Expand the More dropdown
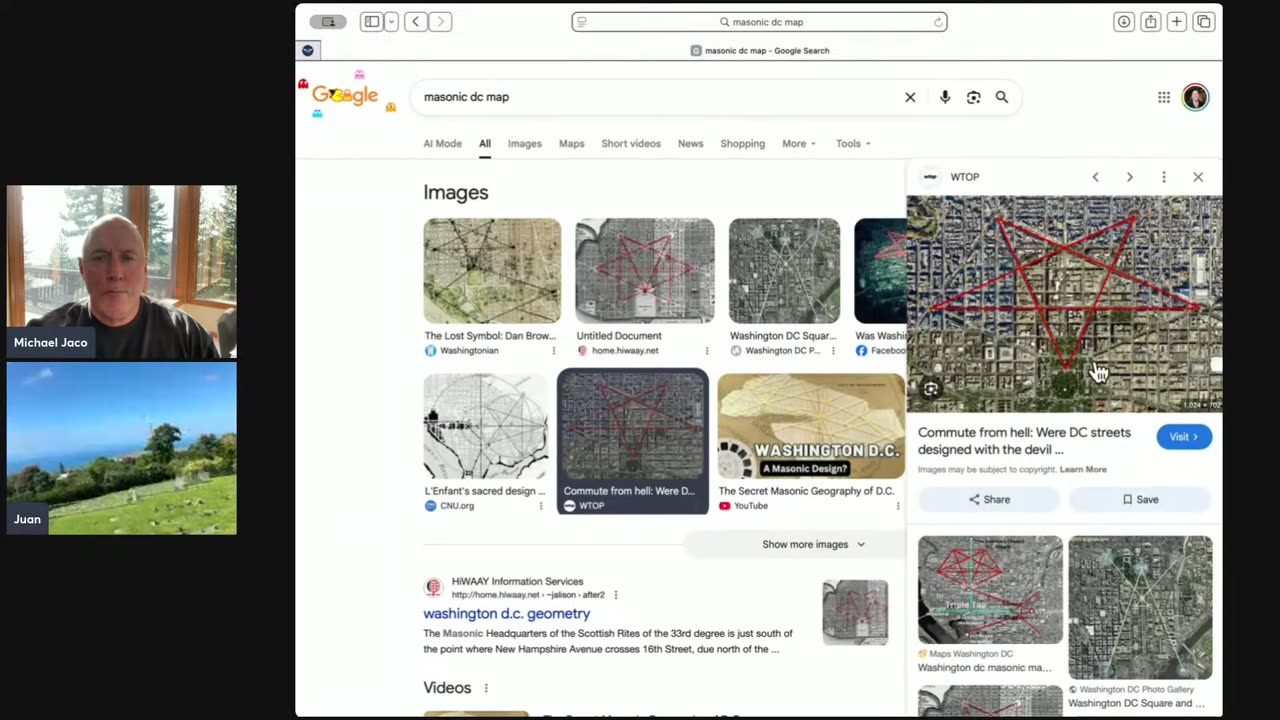The image size is (1280, 720). click(x=799, y=143)
